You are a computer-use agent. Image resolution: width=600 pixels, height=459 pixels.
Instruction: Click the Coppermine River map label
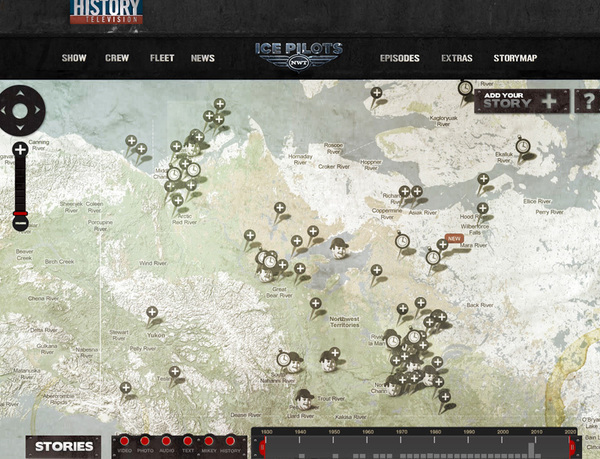[387, 214]
